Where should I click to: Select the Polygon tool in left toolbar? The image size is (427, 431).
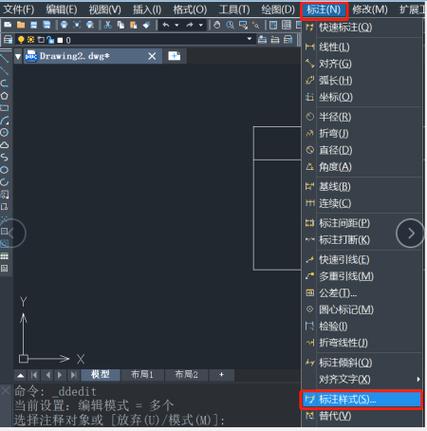tap(4, 96)
